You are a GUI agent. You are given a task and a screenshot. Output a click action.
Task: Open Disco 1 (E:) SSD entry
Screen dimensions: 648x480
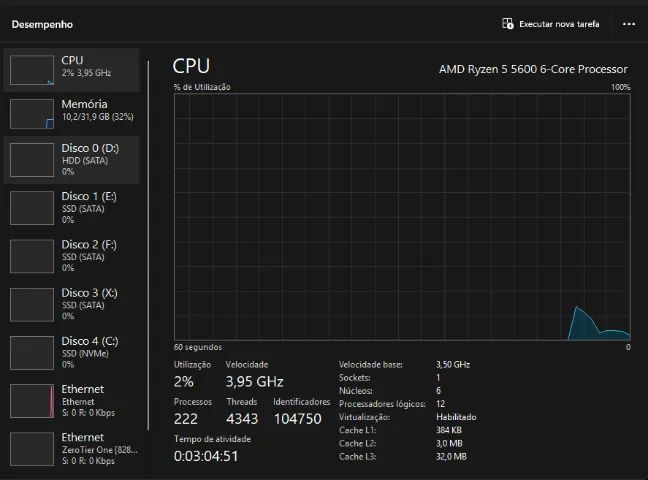71,208
